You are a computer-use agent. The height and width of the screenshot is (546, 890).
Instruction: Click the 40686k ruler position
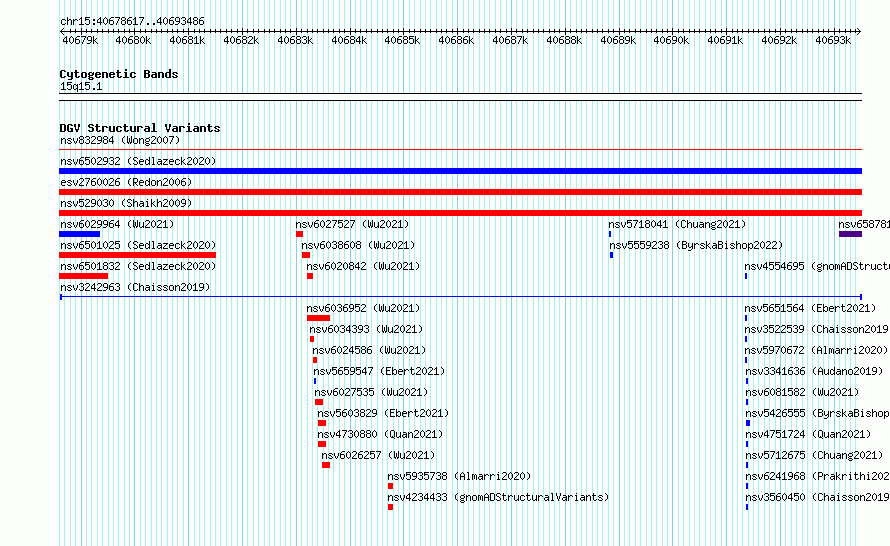pos(456,40)
